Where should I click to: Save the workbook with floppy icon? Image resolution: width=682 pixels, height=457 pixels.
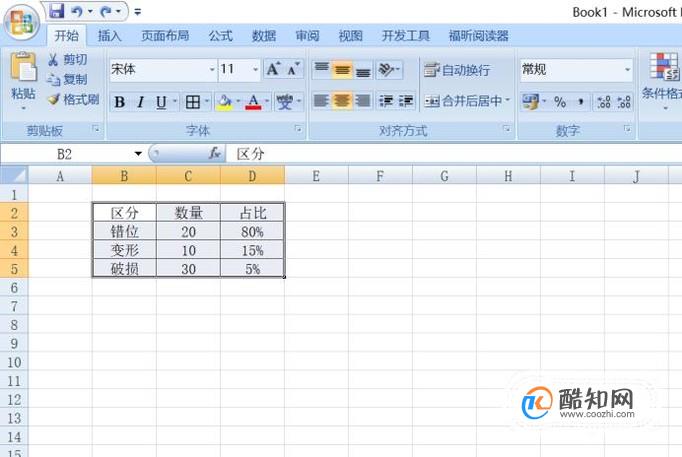click(x=57, y=11)
